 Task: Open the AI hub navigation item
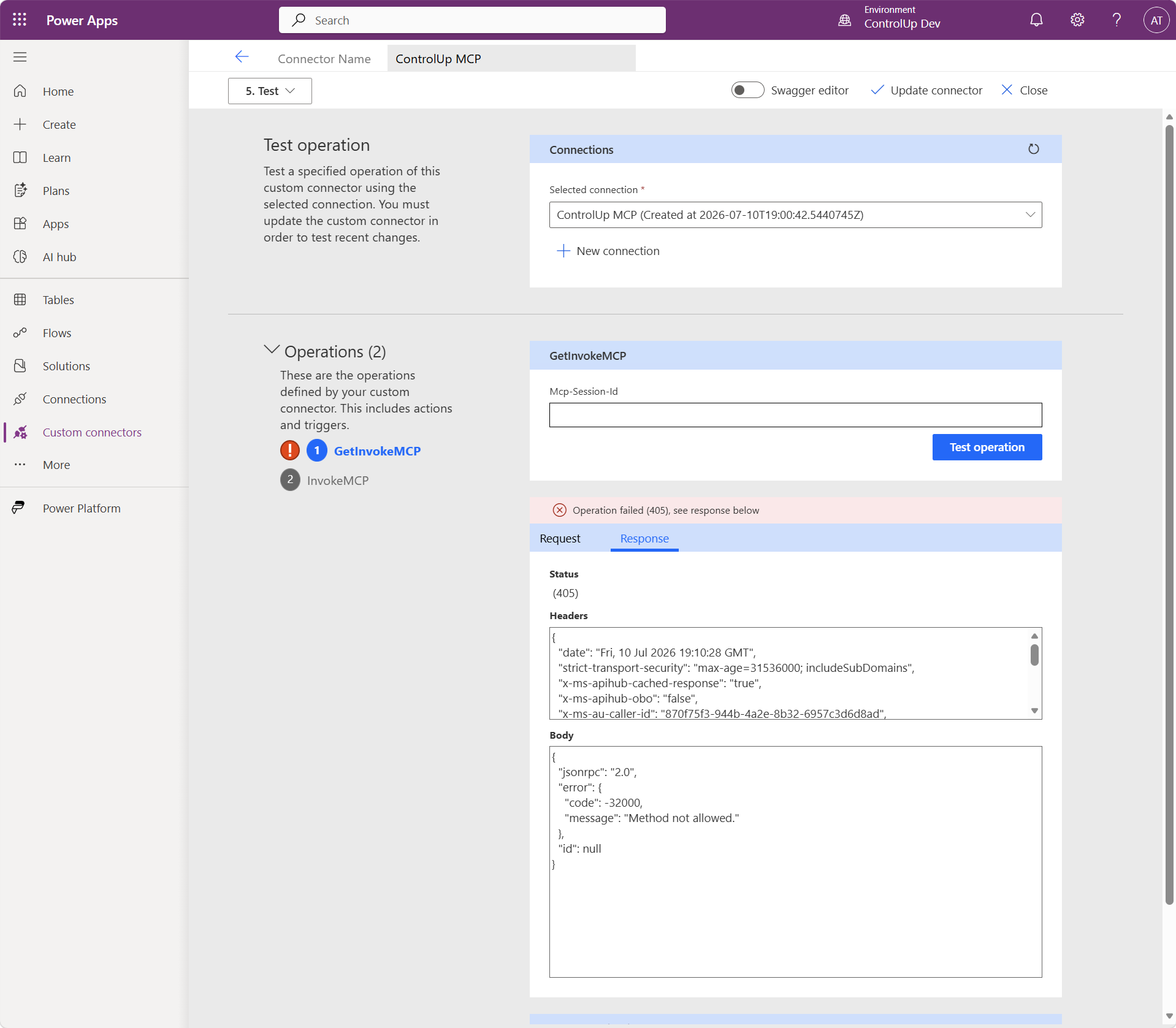pyautogui.click(x=59, y=257)
